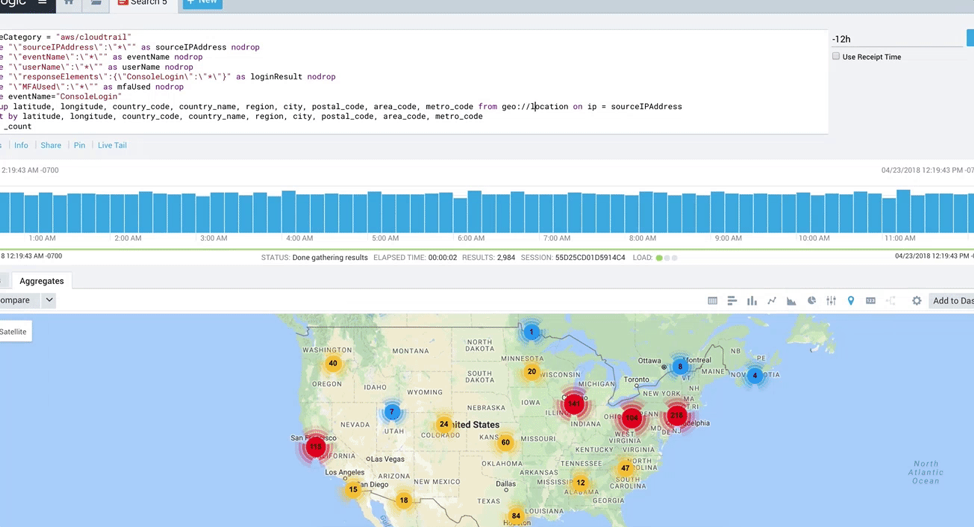
Task: Open the Compare dropdown arrow
Action: 49,300
